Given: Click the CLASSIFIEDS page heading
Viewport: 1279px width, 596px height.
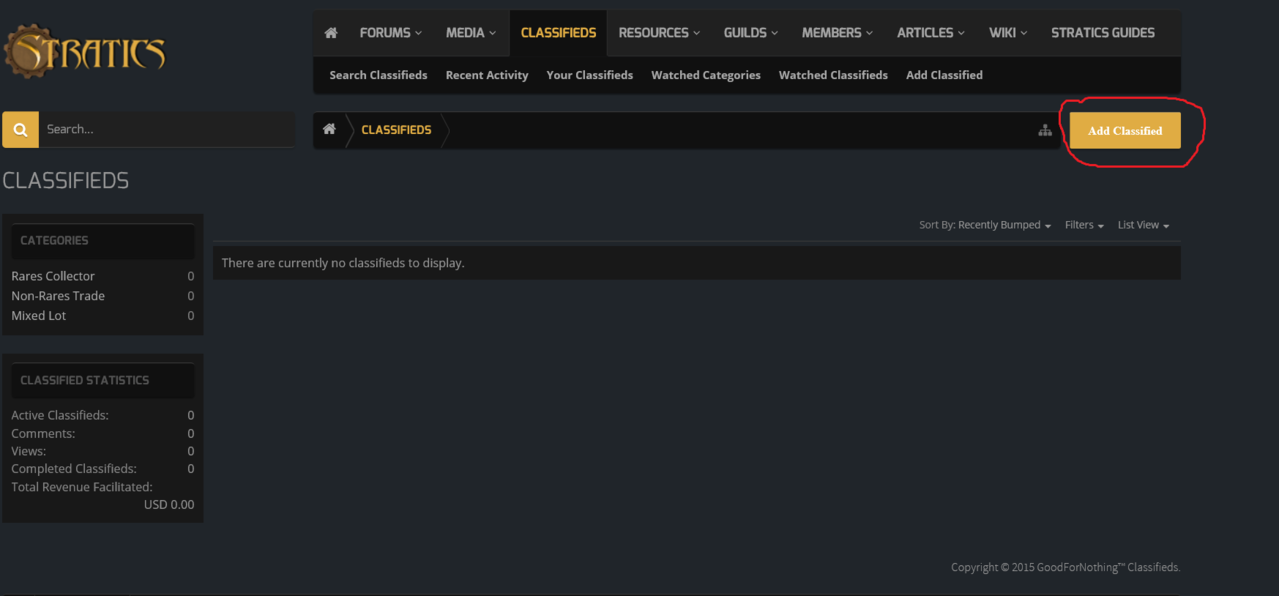Looking at the screenshot, I should click(x=66, y=181).
